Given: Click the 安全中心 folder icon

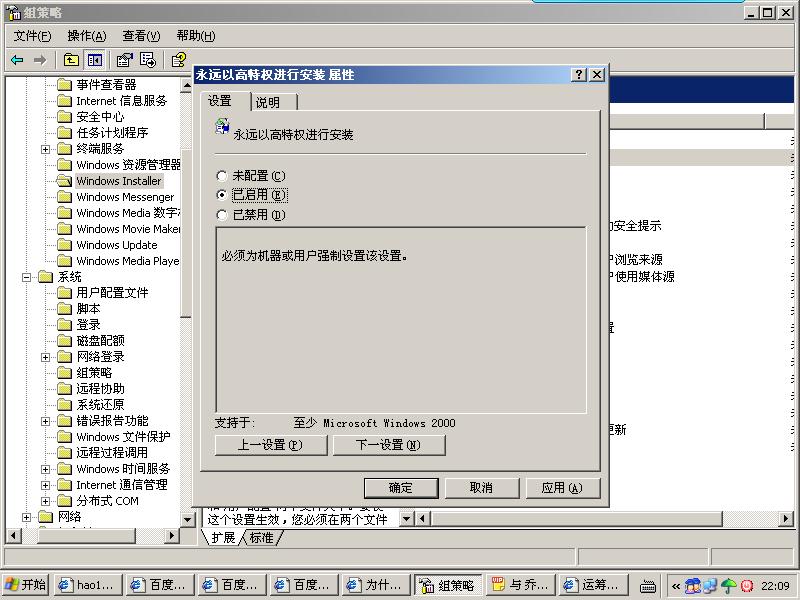Looking at the screenshot, I should 64,116.
